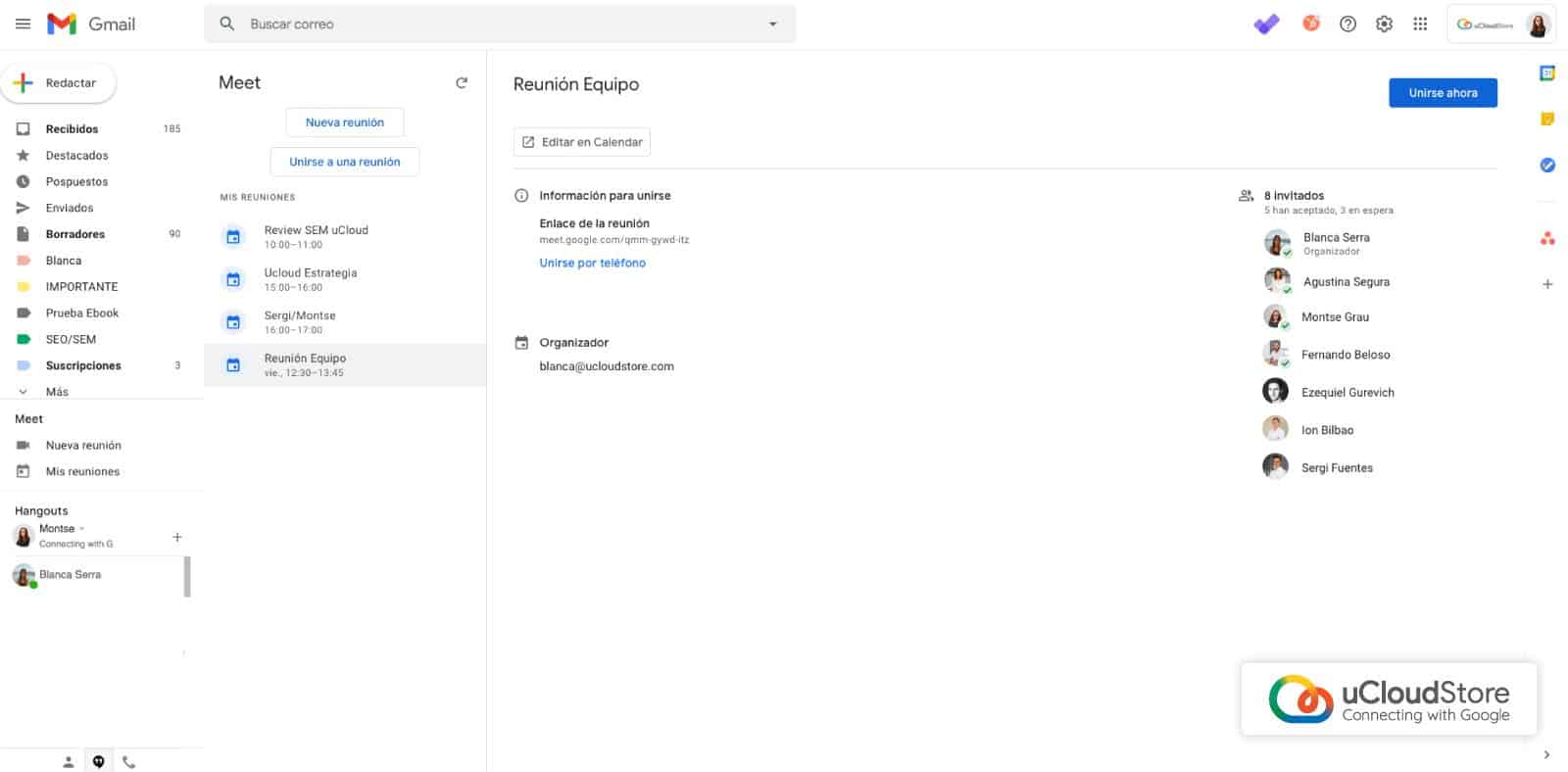Click the Unirse por teléfono link
This screenshot has width=1568, height=772.
(592, 263)
